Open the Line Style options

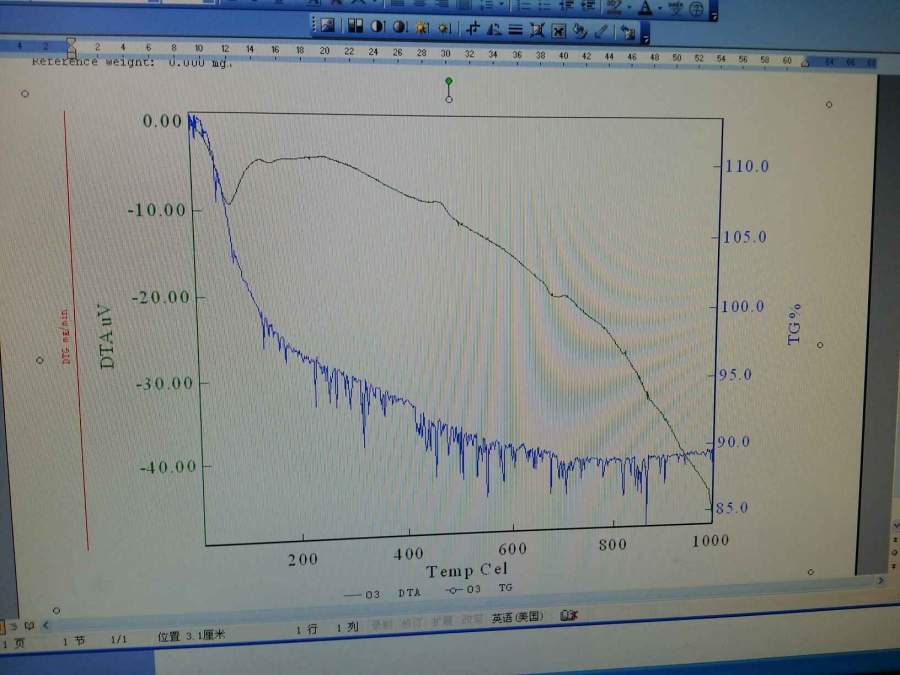point(515,29)
